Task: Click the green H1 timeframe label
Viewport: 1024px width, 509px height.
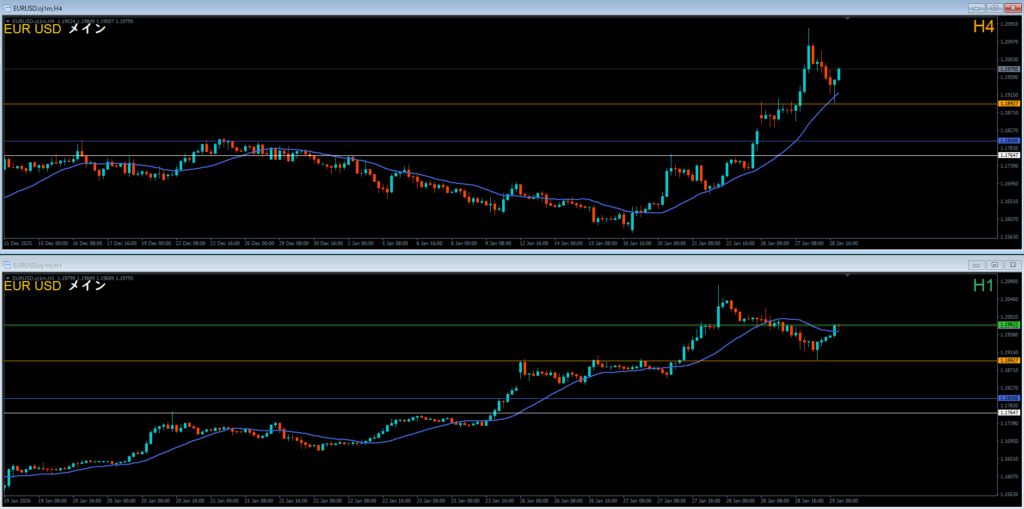Action: [983, 286]
